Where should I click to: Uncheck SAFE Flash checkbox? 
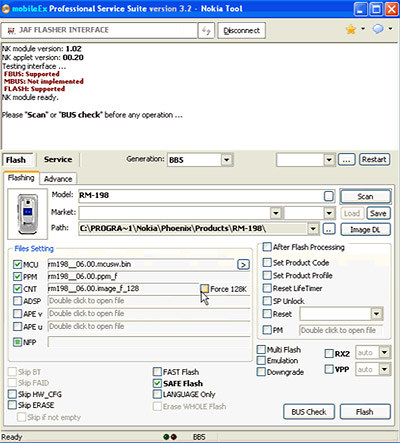[x=157, y=383]
